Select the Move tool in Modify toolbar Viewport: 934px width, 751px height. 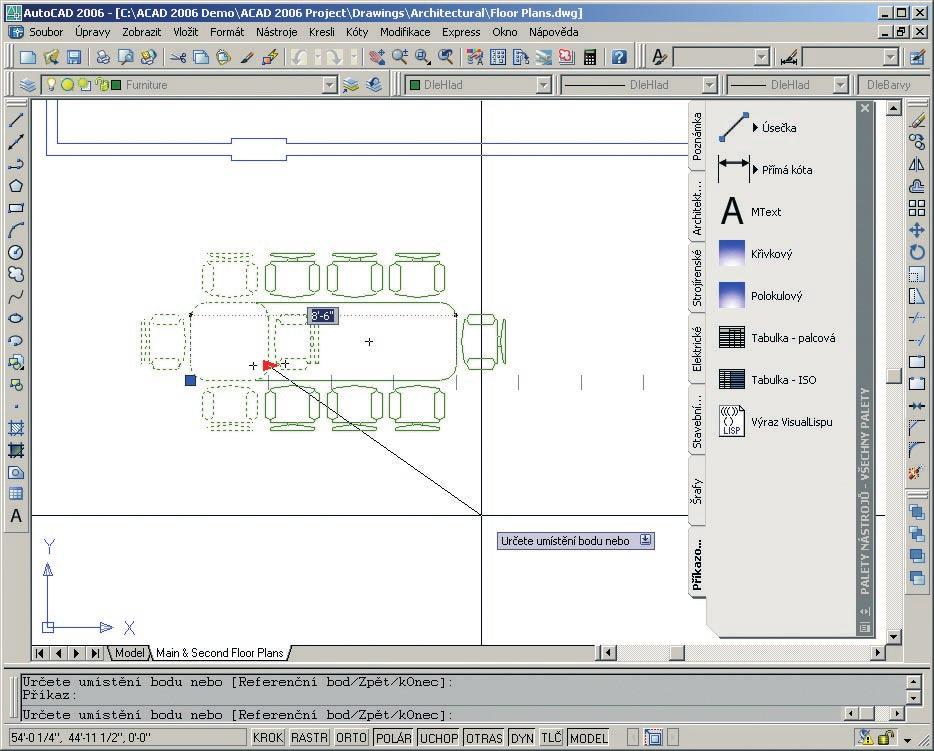[917, 230]
